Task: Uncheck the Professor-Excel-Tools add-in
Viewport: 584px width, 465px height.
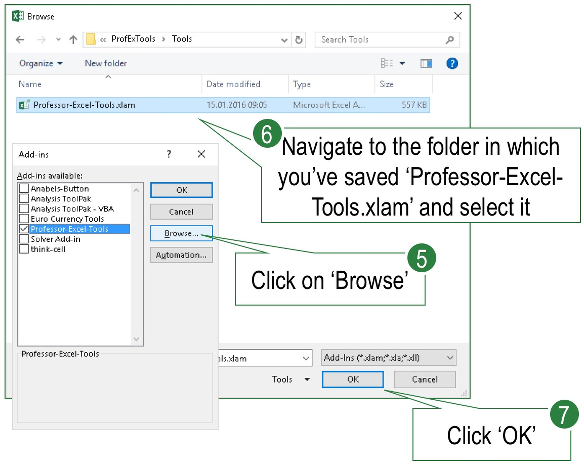Action: click(x=24, y=229)
